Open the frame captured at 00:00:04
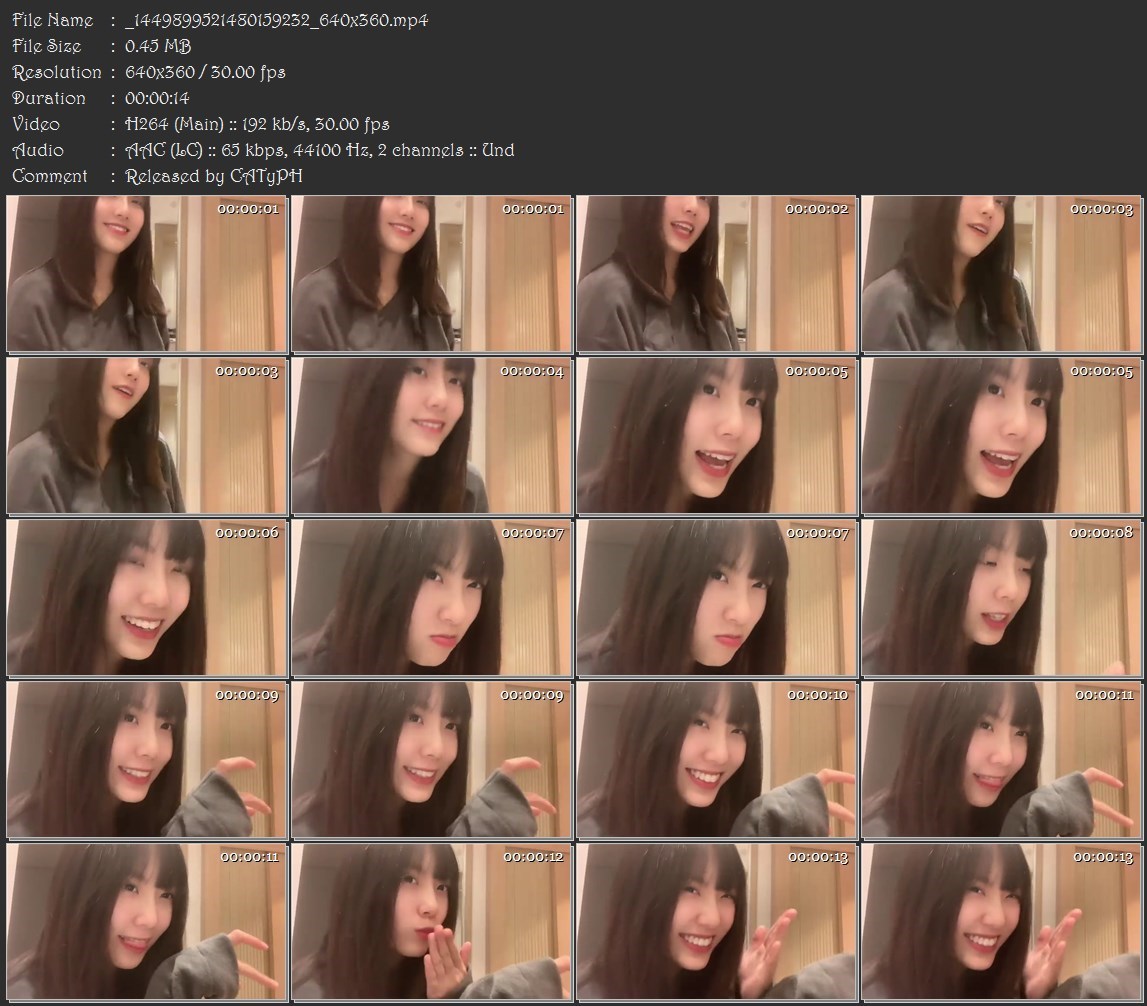 tap(431, 436)
